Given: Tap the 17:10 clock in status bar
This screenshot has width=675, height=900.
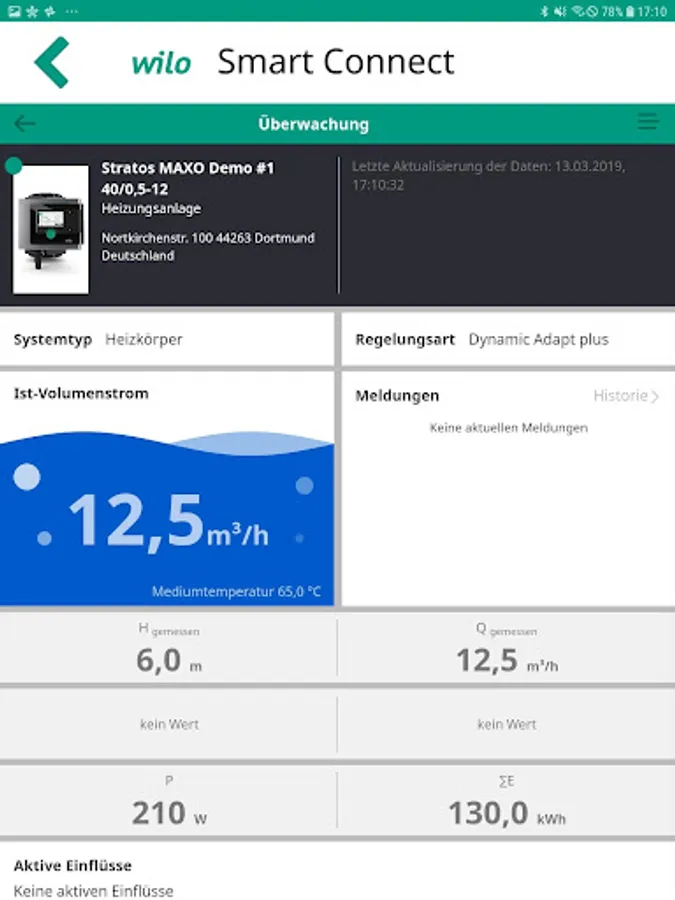Looking at the screenshot, I should [653, 11].
